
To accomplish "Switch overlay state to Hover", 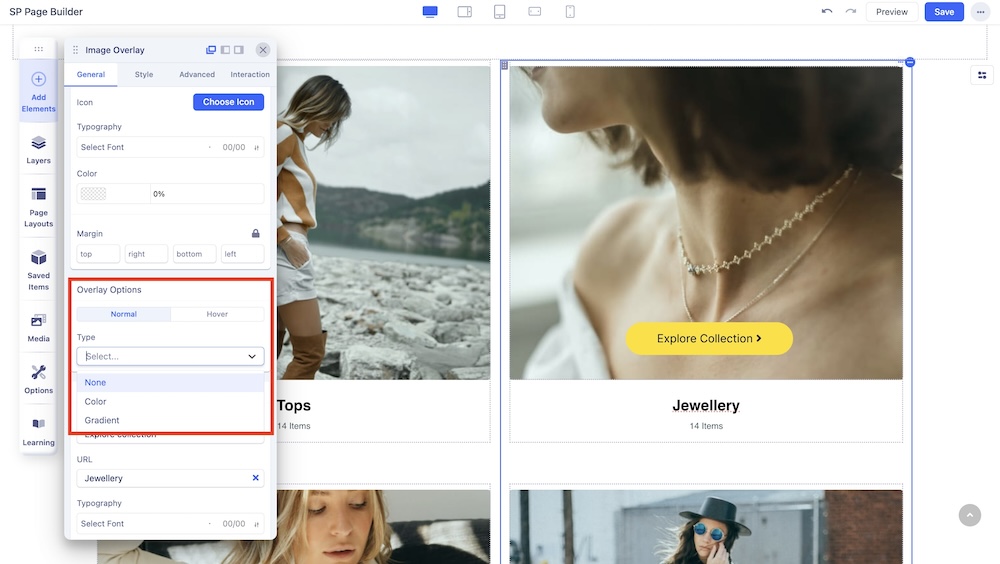I will click(x=217, y=314).
